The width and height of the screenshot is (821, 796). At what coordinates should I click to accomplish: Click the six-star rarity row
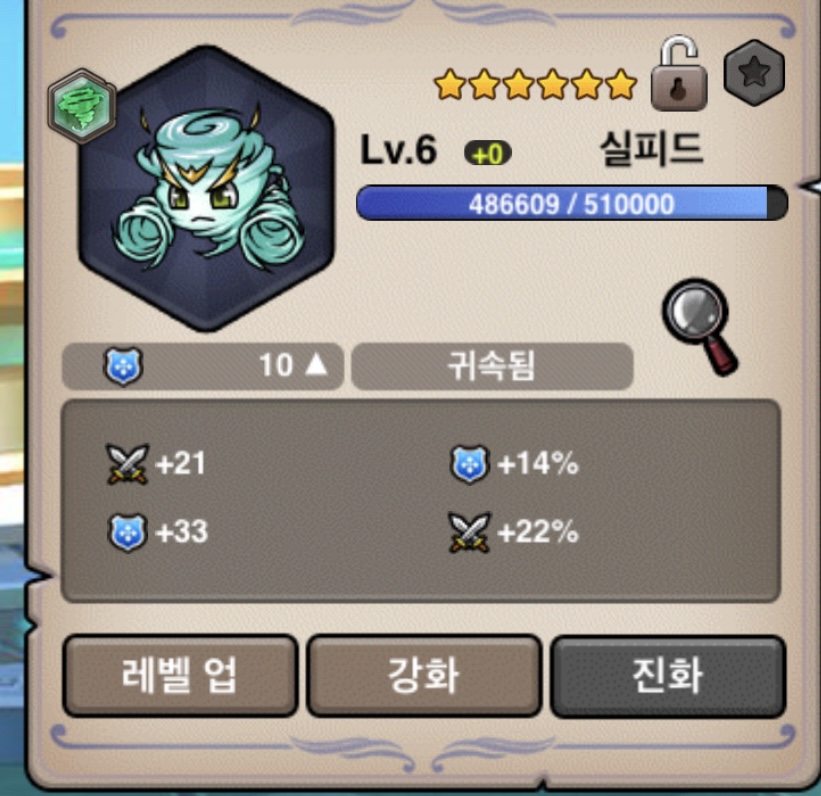(x=536, y=84)
